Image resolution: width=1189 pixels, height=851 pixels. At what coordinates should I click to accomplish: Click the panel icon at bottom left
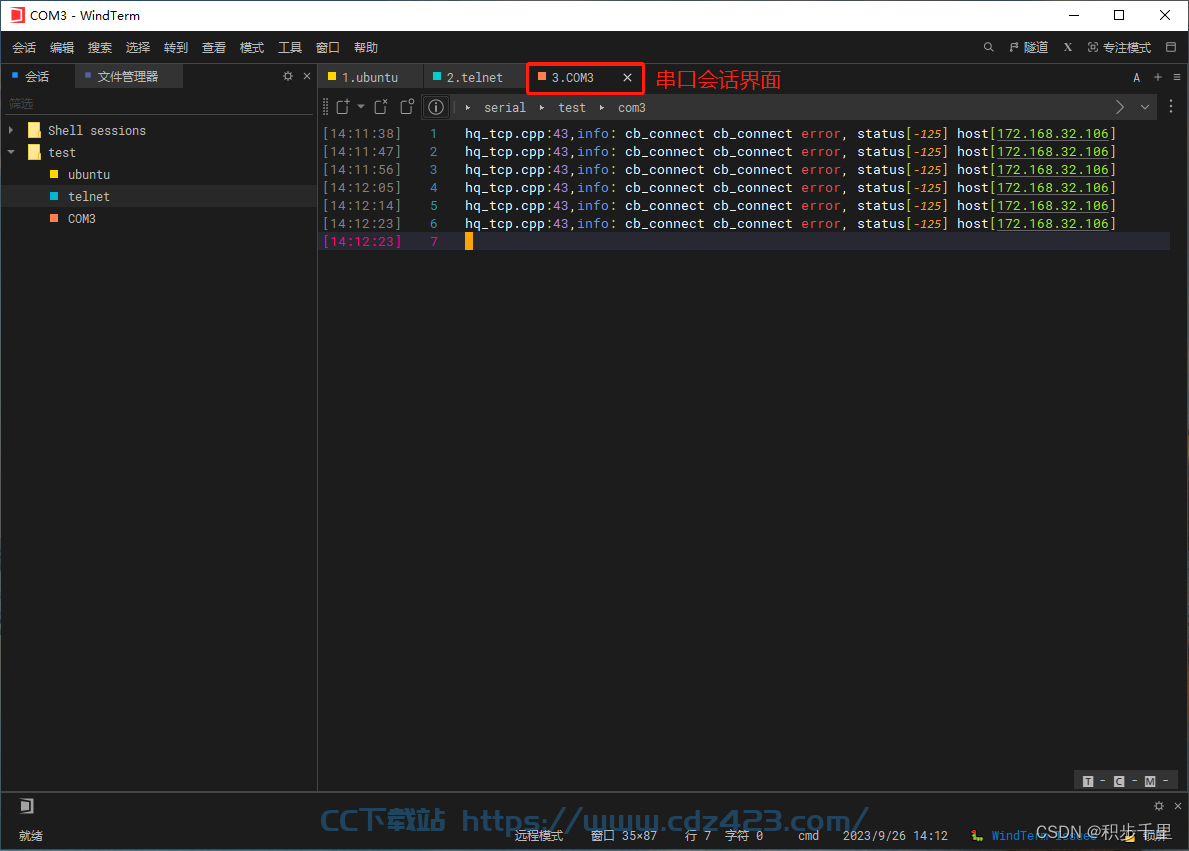[x=27, y=805]
